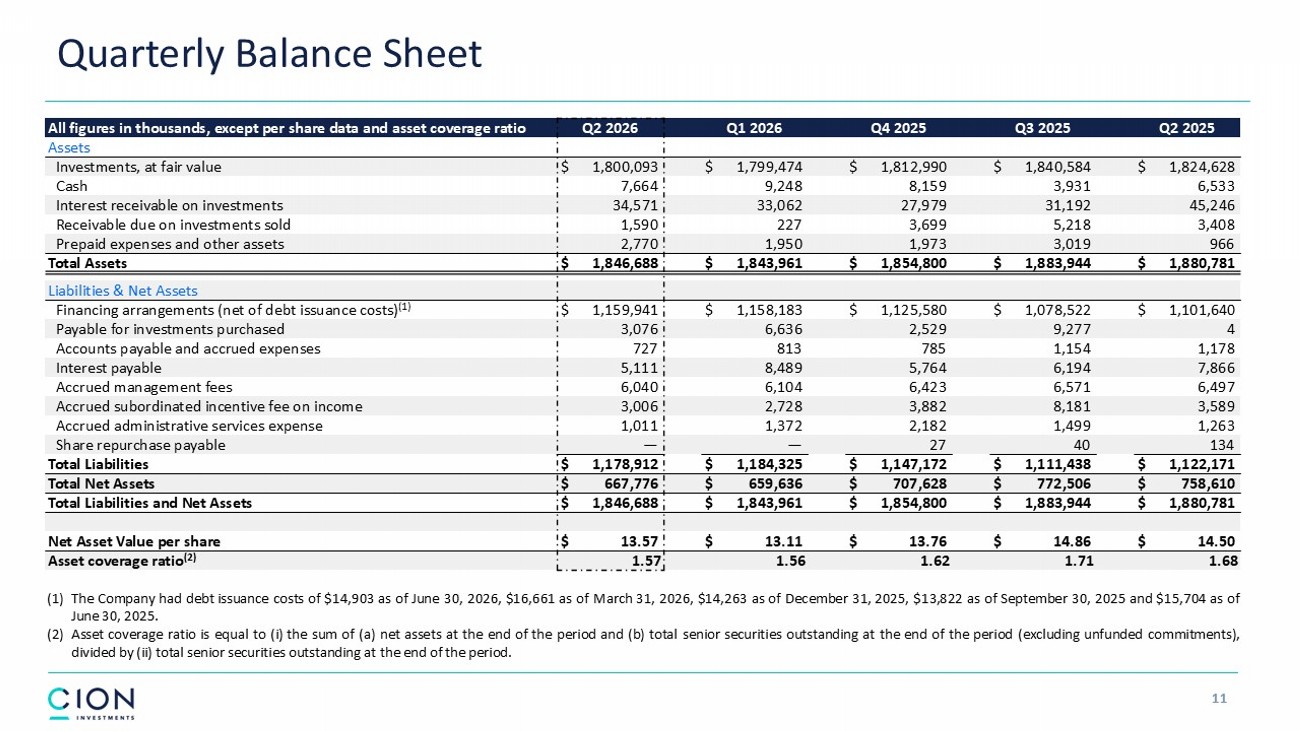Click the Interest payable row label

[108, 368]
